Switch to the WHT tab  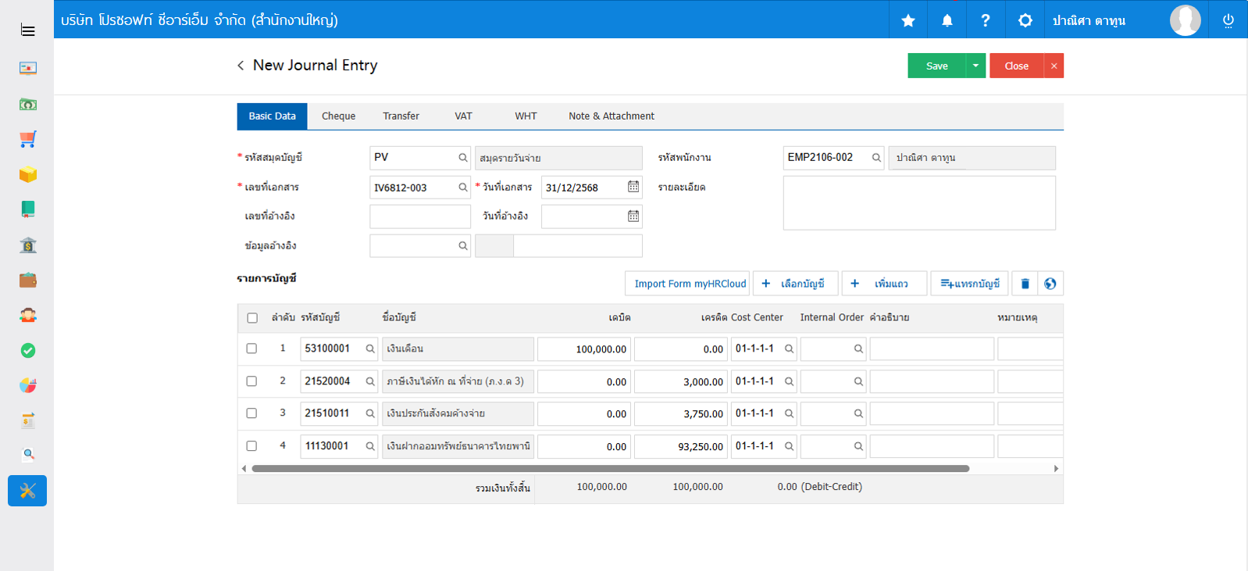pos(526,116)
